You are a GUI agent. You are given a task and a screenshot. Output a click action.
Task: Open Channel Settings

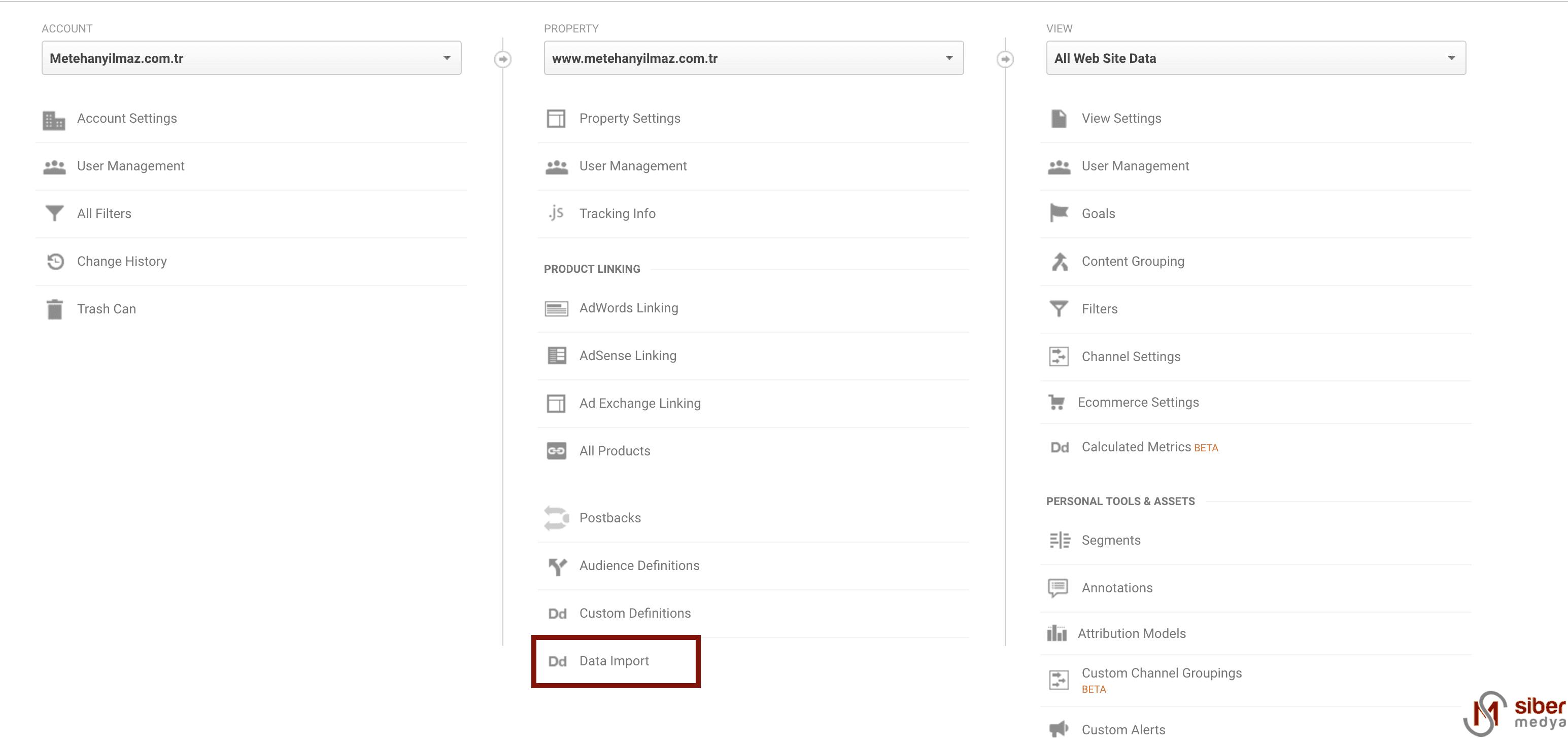point(1131,357)
